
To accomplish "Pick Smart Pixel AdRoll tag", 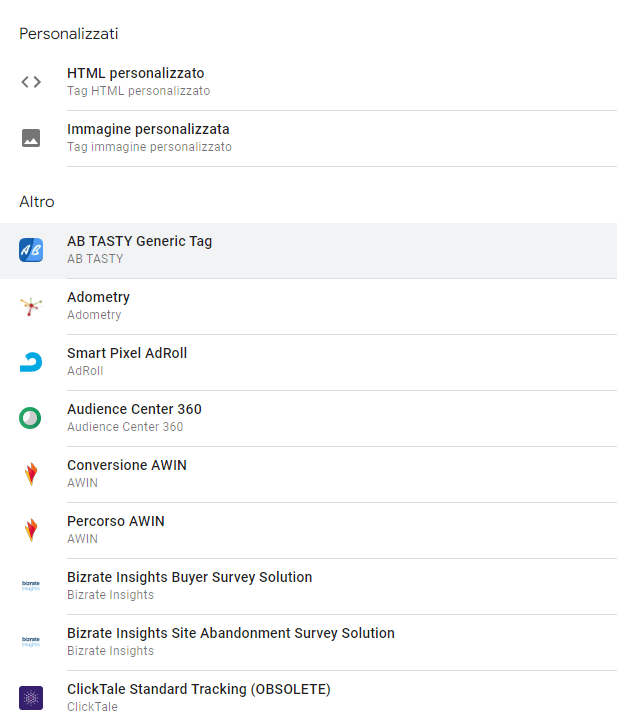I will pos(308,363).
